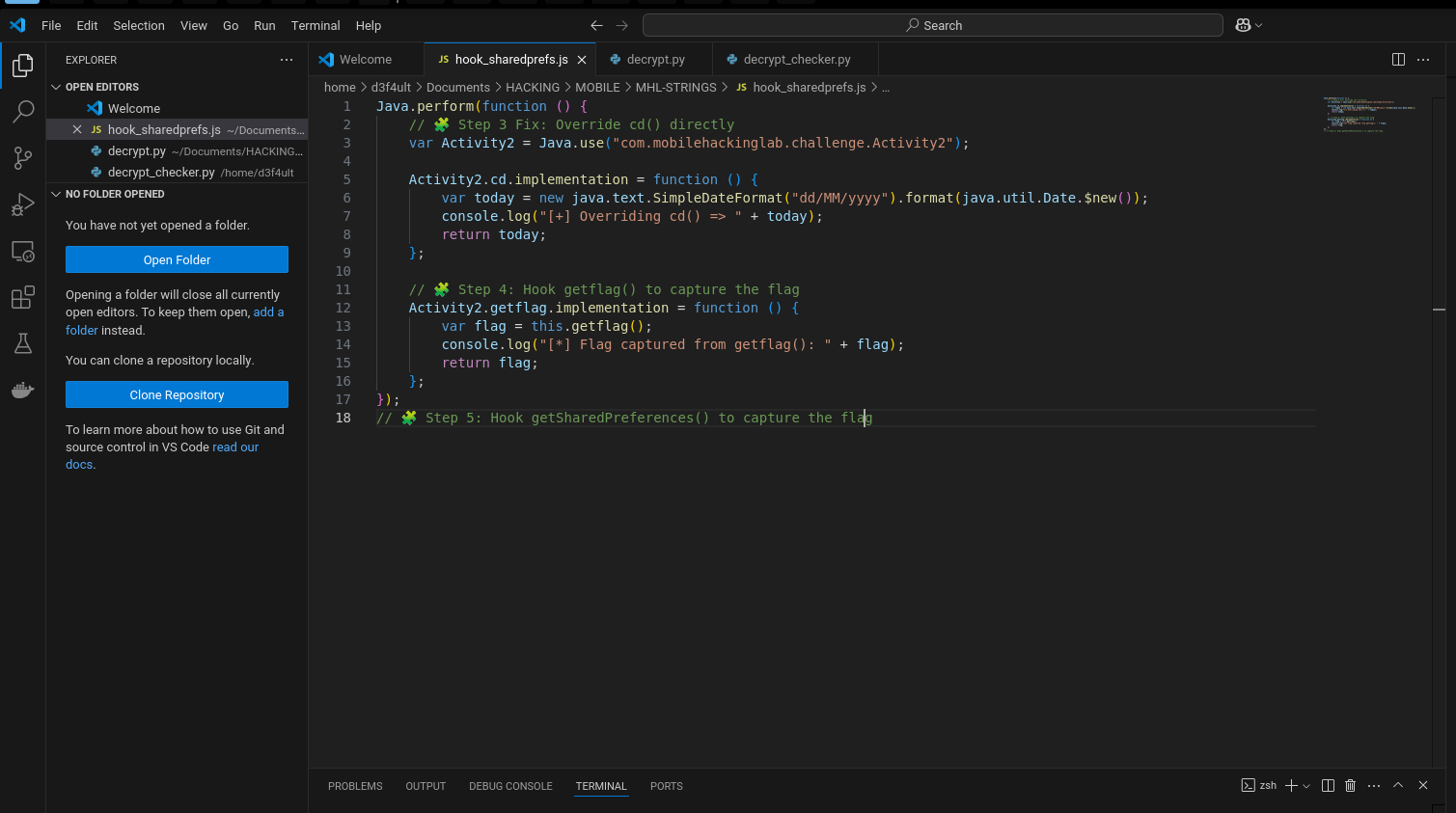The image size is (1456, 813).
Task: Switch to the Problems panel tab
Action: pos(355,786)
